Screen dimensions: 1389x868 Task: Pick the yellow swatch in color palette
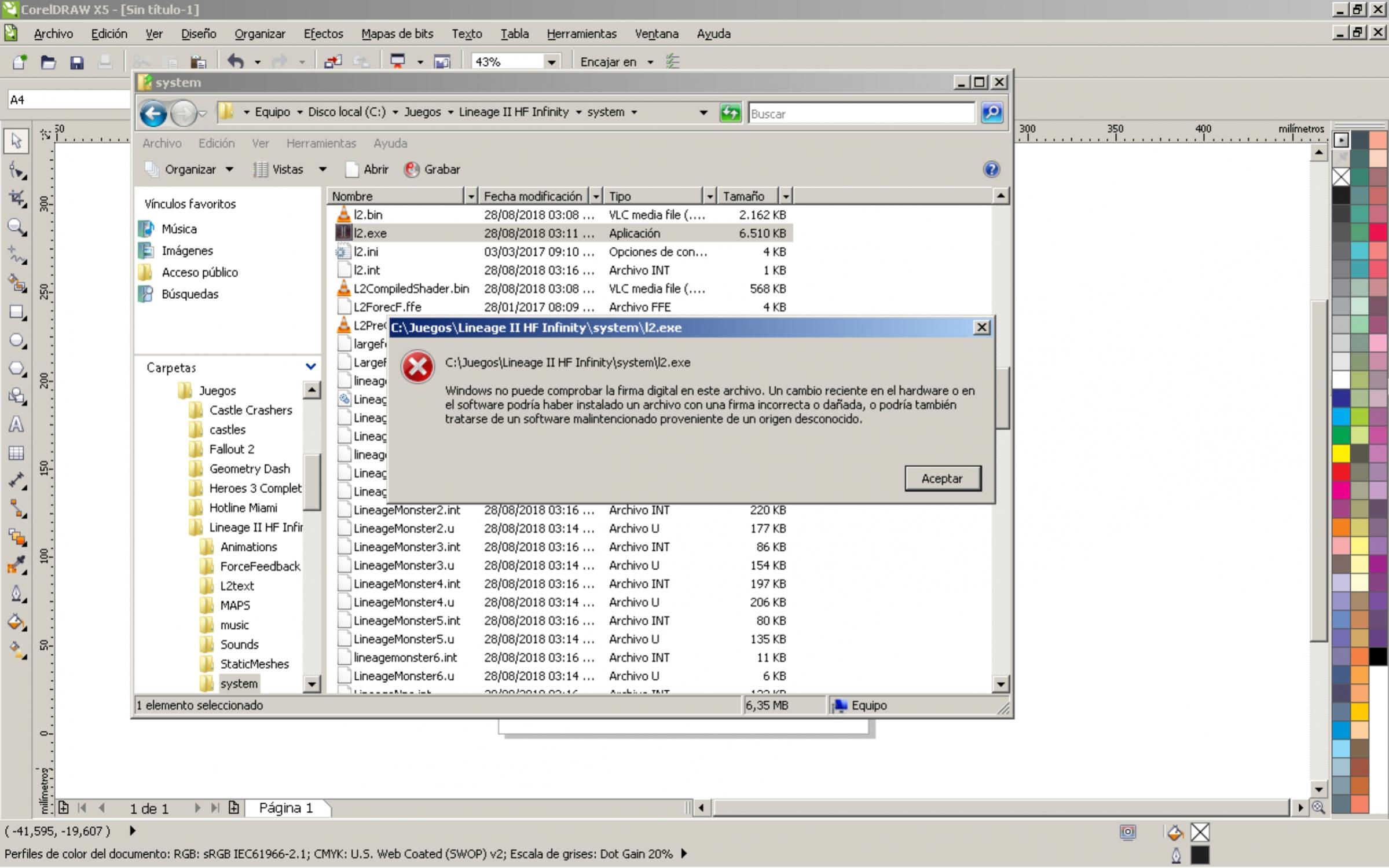click(x=1340, y=453)
